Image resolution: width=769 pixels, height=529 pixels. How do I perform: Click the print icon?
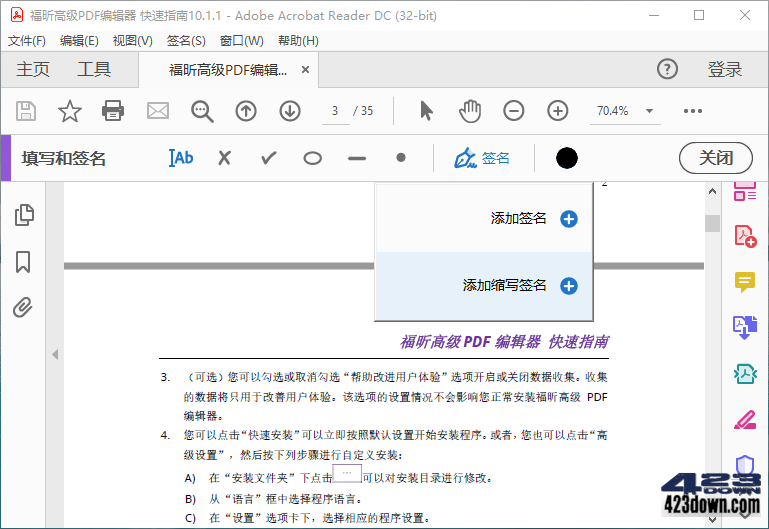[x=113, y=111]
